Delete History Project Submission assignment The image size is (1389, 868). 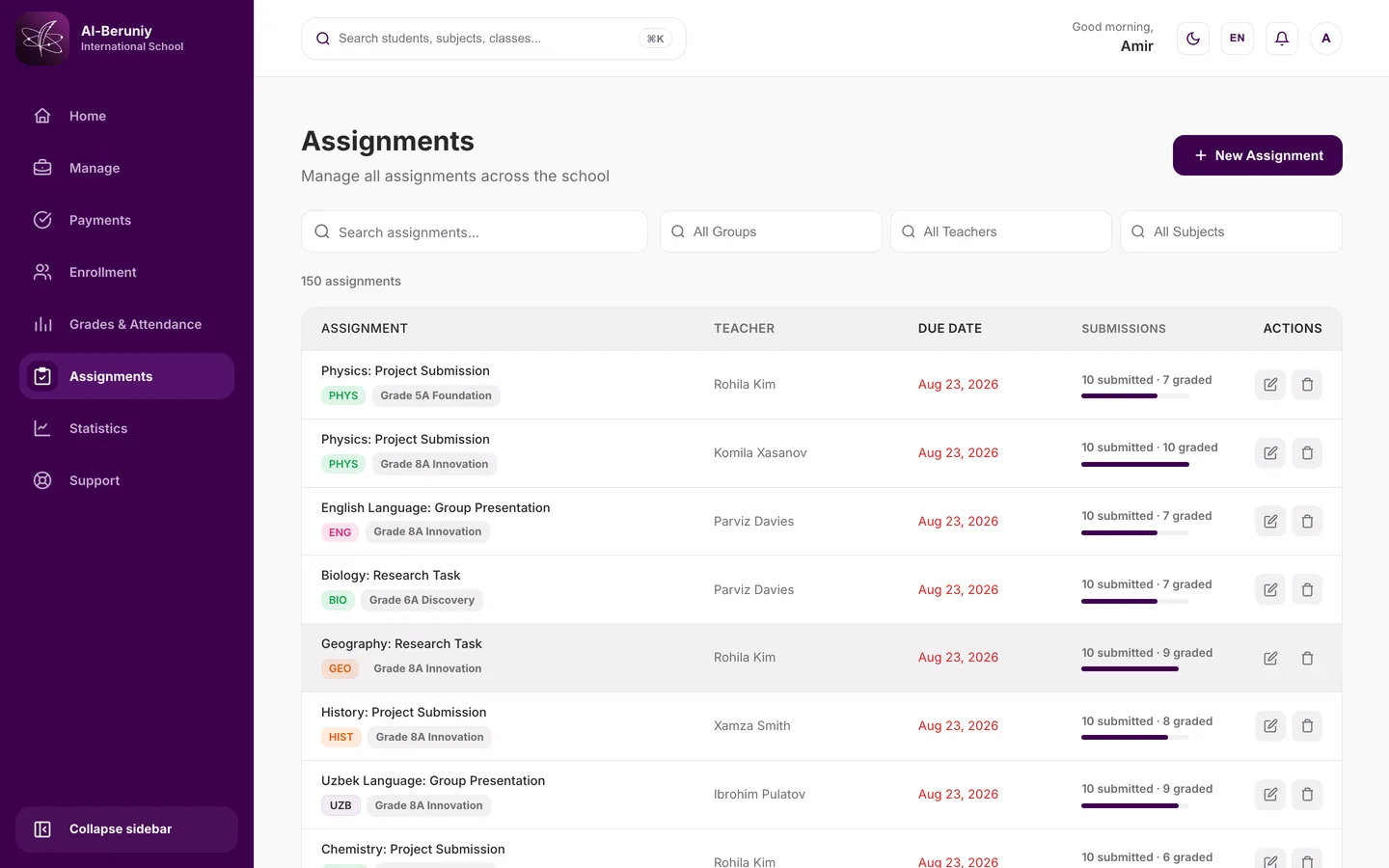point(1307,726)
